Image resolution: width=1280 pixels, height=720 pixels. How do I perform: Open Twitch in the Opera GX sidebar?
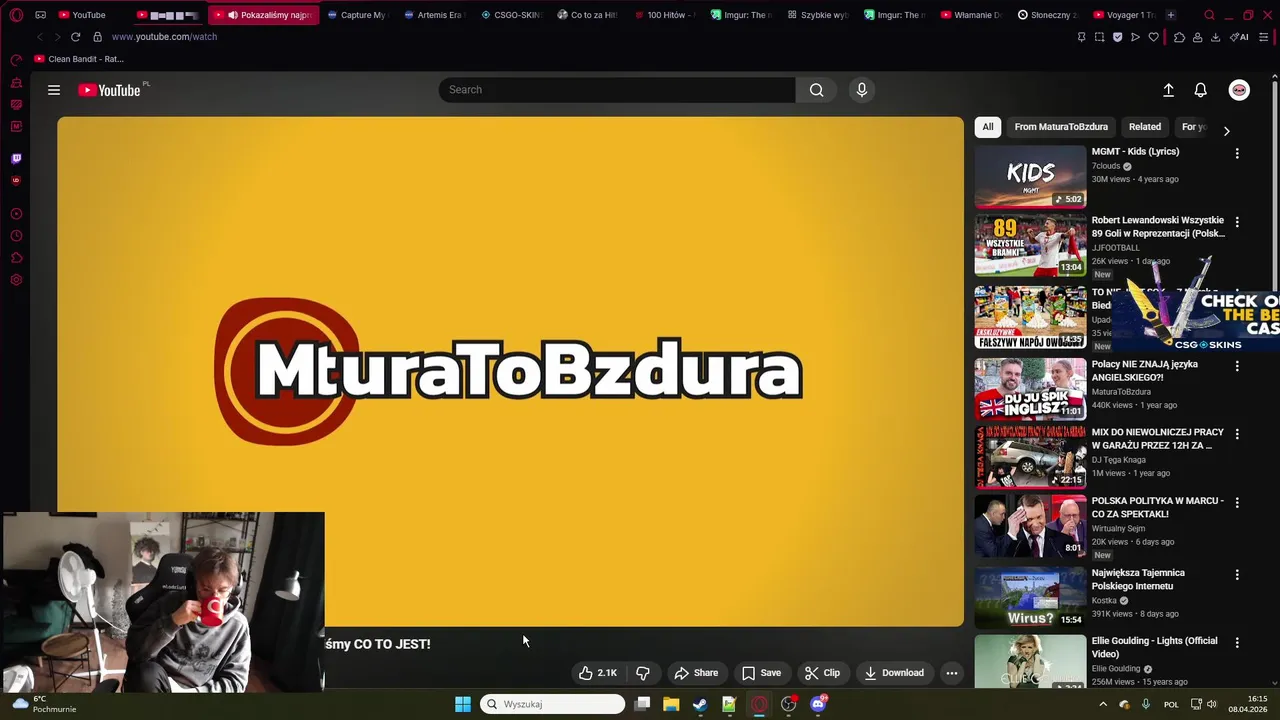tap(16, 158)
